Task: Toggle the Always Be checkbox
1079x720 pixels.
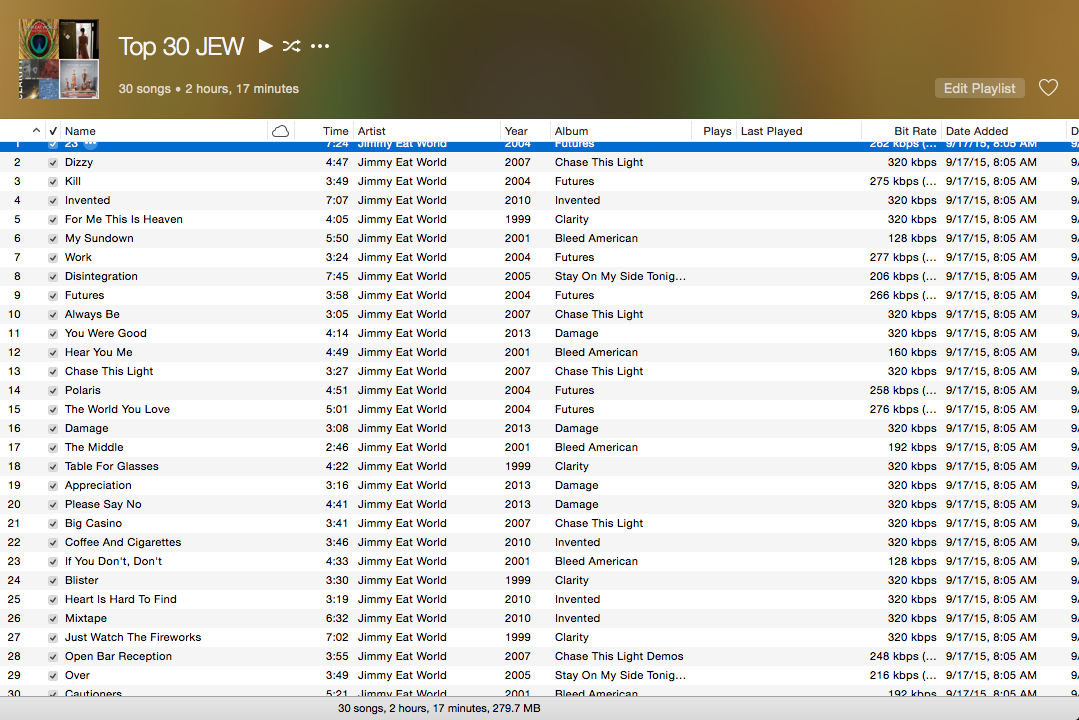Action: pos(53,315)
